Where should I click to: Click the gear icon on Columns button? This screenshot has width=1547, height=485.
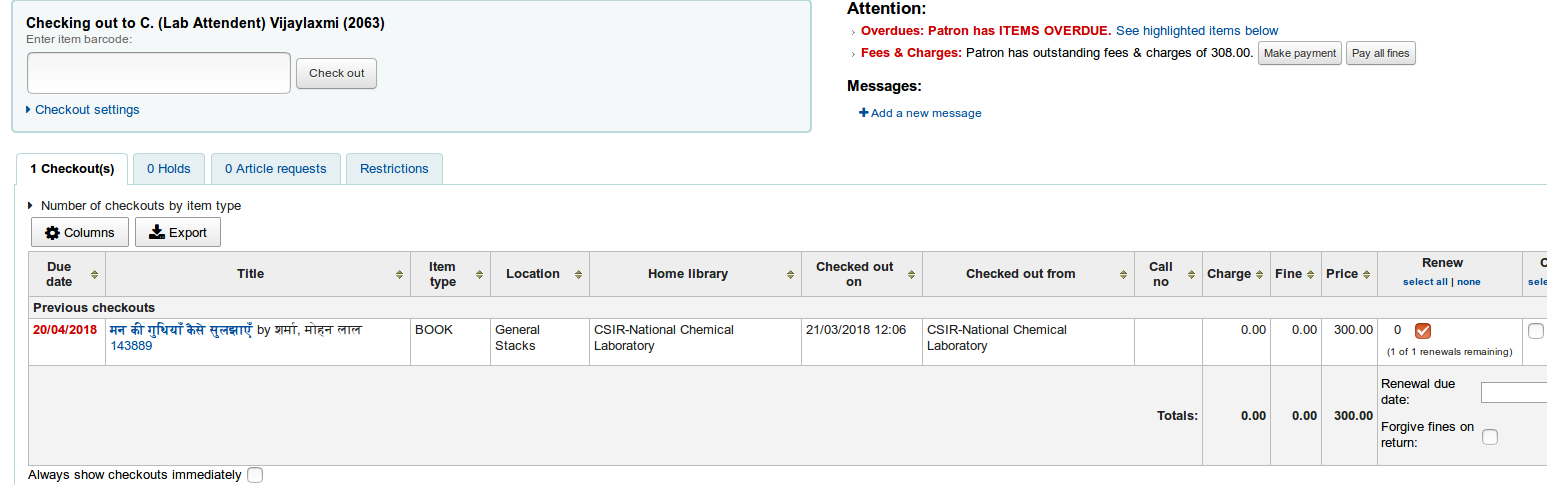point(53,233)
